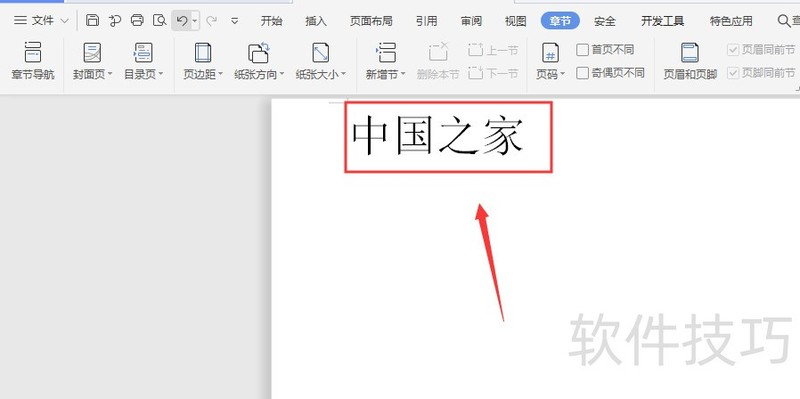Open Print Preview icon
The image size is (800, 399).
pos(160,20)
